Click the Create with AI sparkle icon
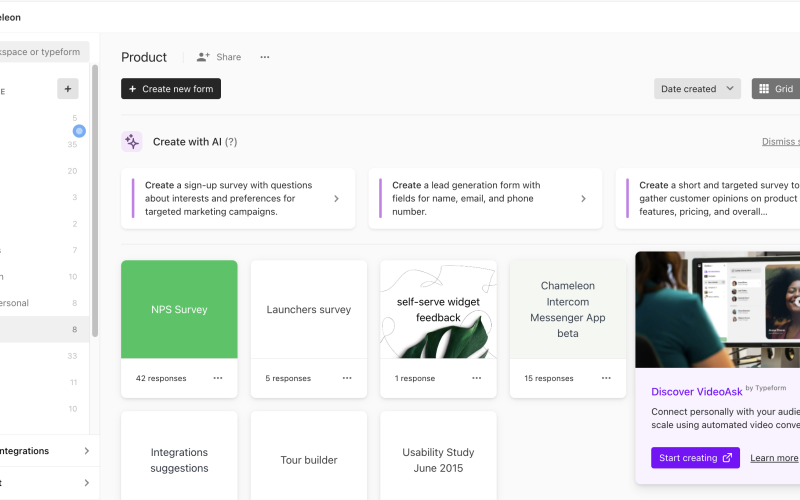The height and width of the screenshot is (500, 800). (x=132, y=142)
